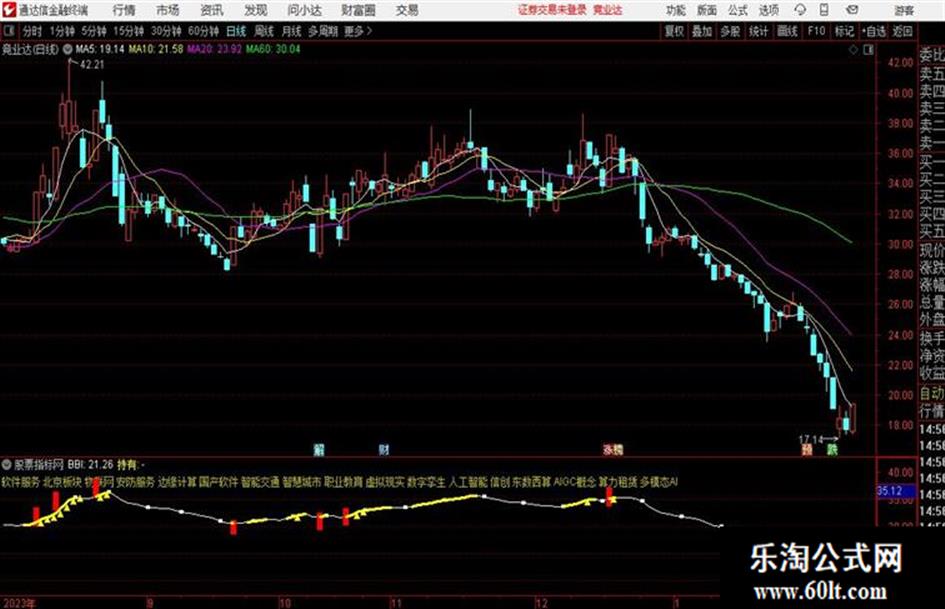Click the mobile phone icon
Image resolution: width=945 pixels, height=609 pixels.
(824, 10)
